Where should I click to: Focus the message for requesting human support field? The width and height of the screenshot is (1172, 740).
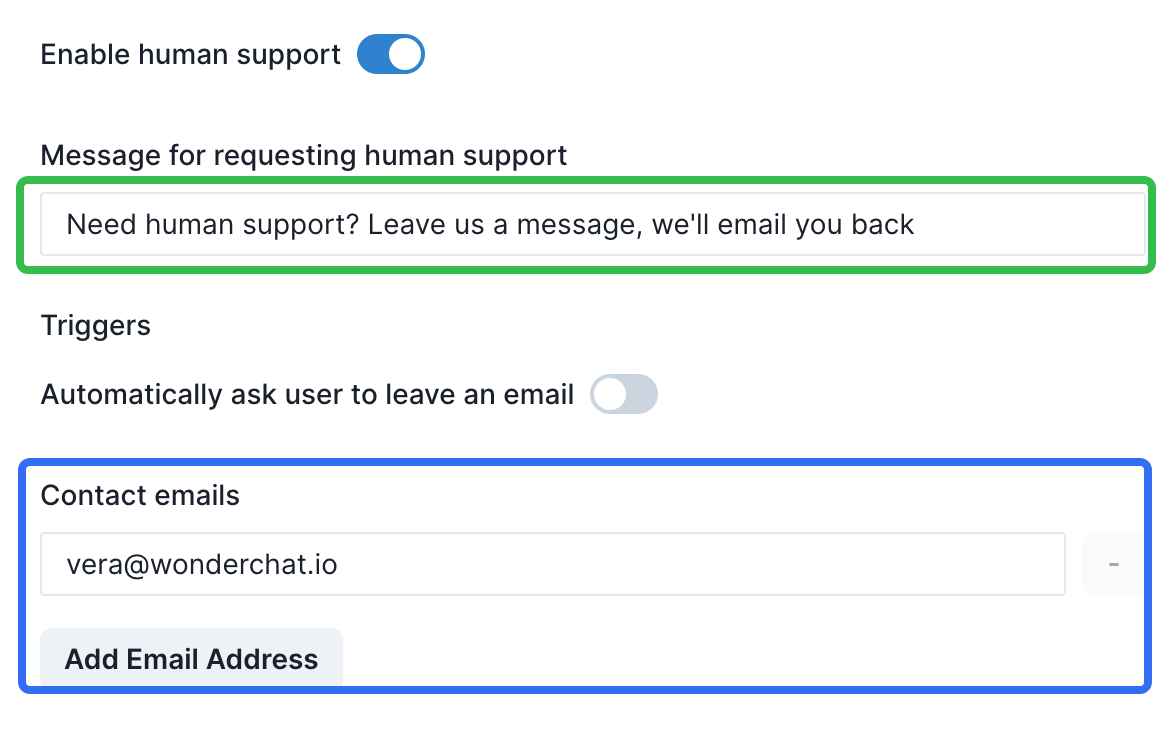coord(592,224)
